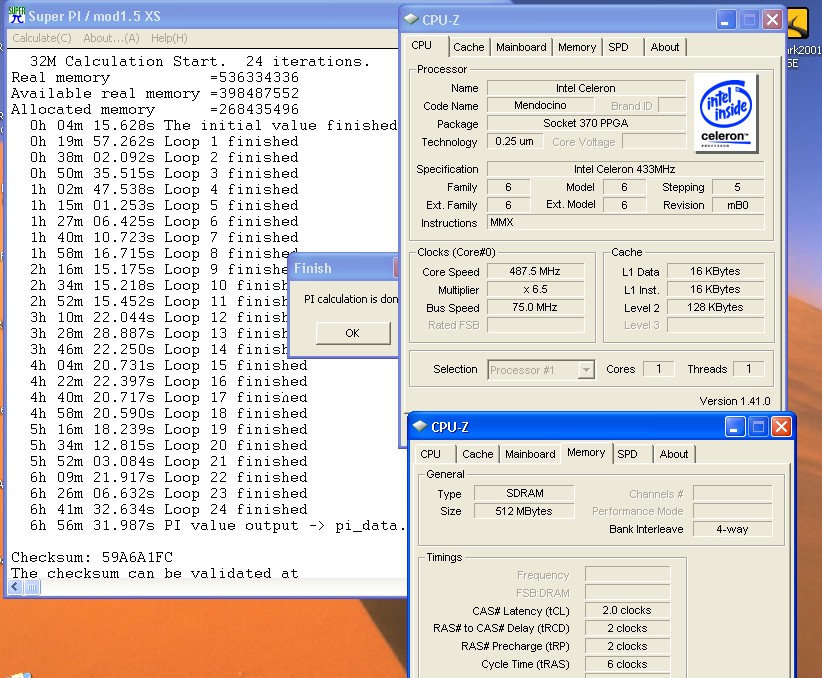This screenshot has height=678, width=822.
Task: Open the Help(H) menu in Super PI
Action: coord(169,38)
